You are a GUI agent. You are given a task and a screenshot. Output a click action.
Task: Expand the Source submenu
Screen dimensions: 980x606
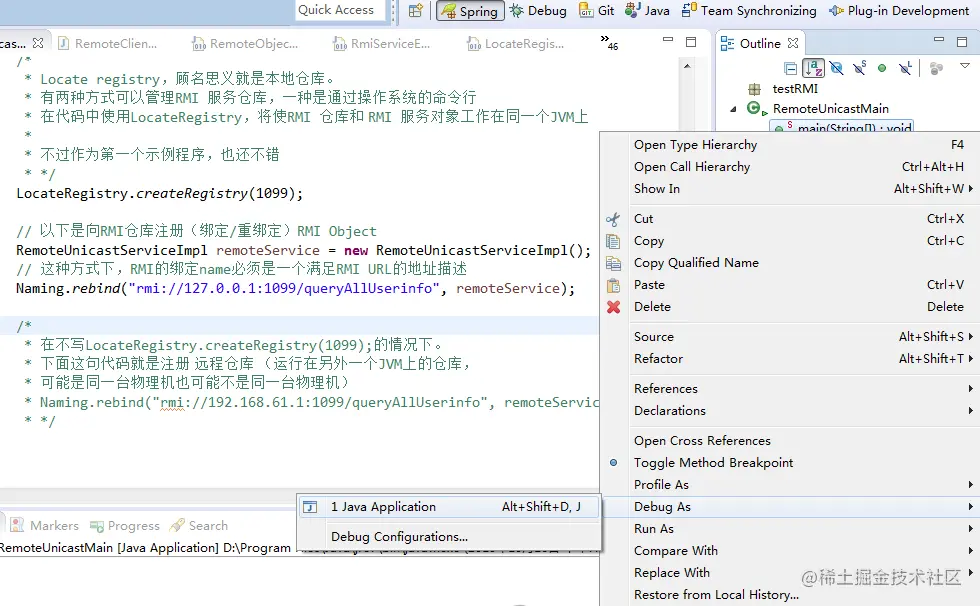(789, 337)
